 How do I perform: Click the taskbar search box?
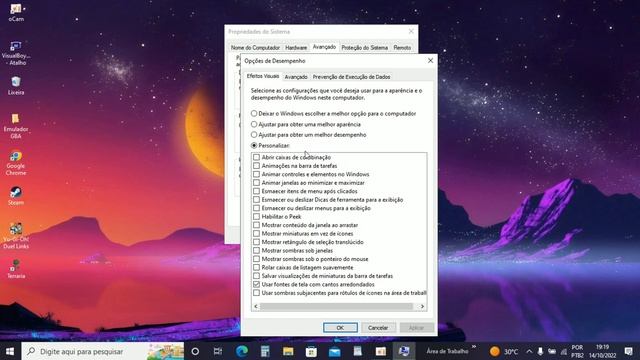(102, 351)
